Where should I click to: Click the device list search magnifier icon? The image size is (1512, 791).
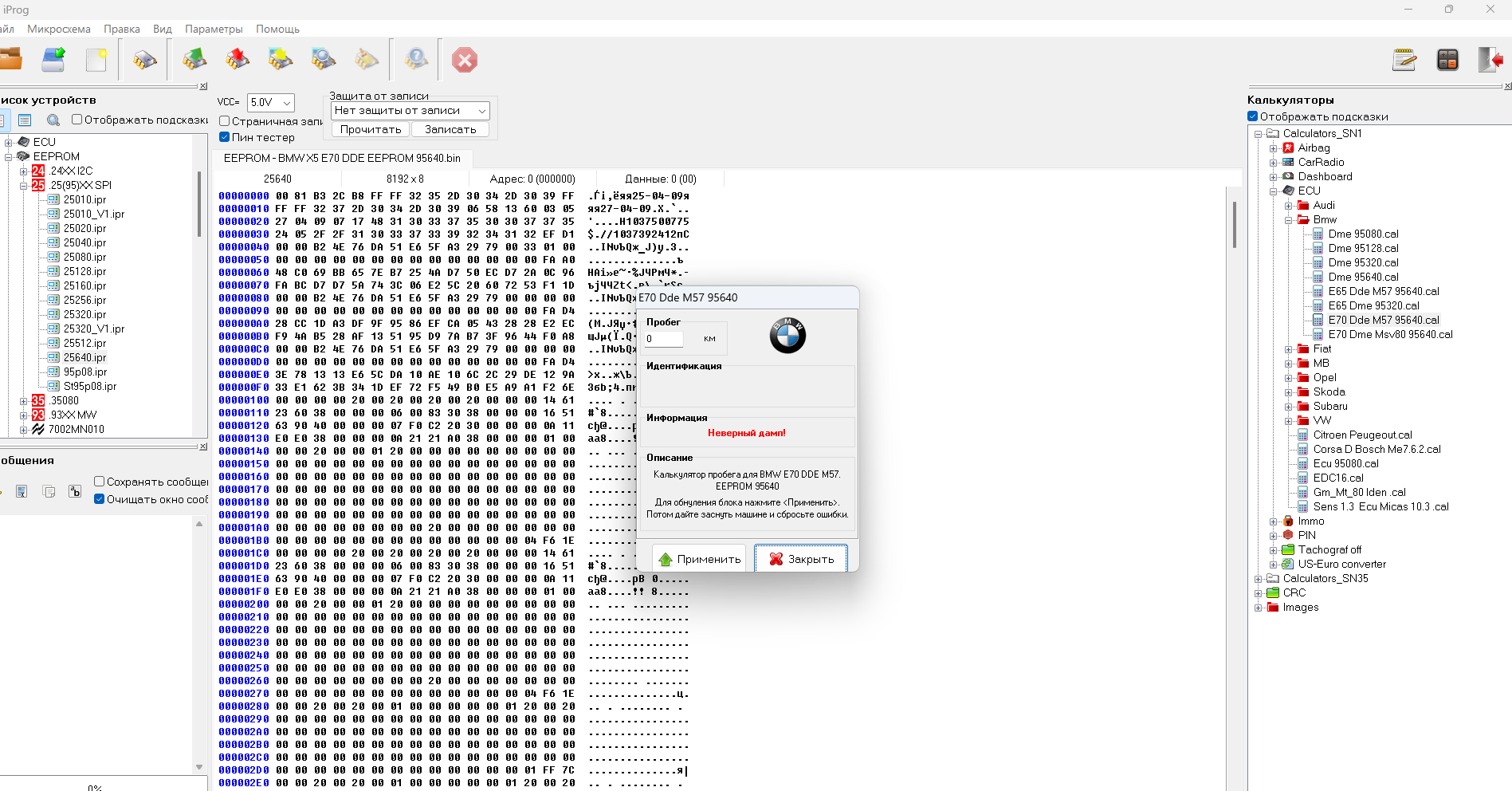(53, 120)
